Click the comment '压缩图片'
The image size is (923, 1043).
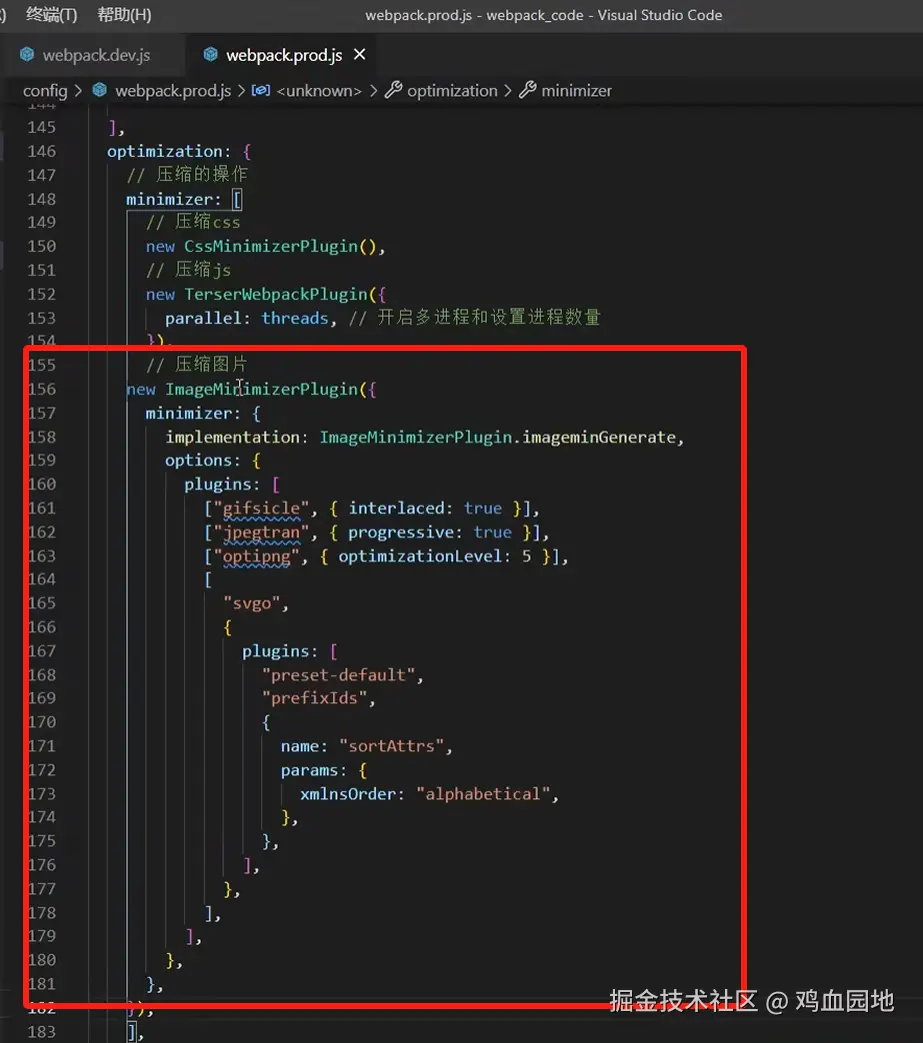click(x=211, y=365)
